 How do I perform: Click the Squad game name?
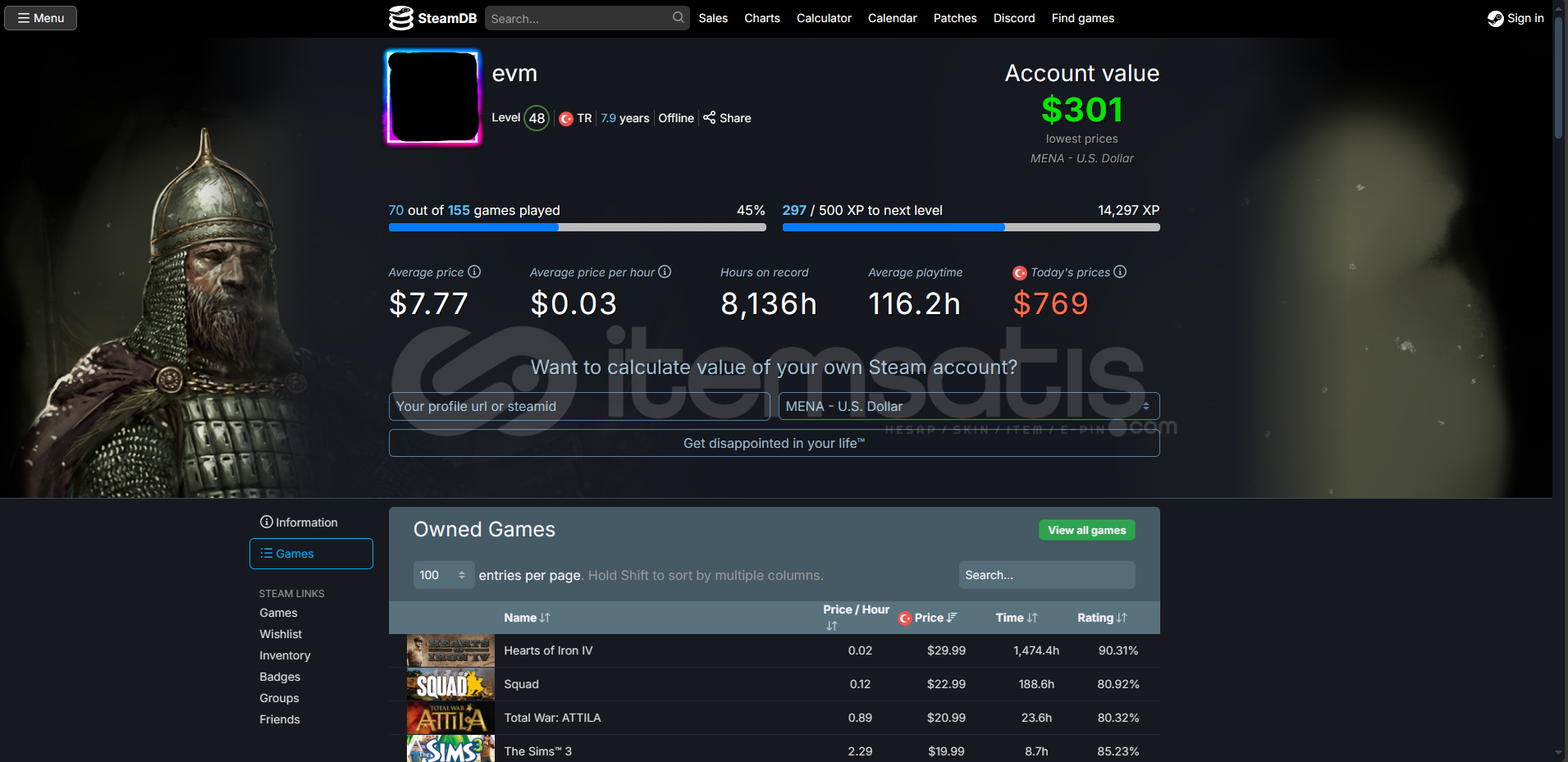[521, 684]
